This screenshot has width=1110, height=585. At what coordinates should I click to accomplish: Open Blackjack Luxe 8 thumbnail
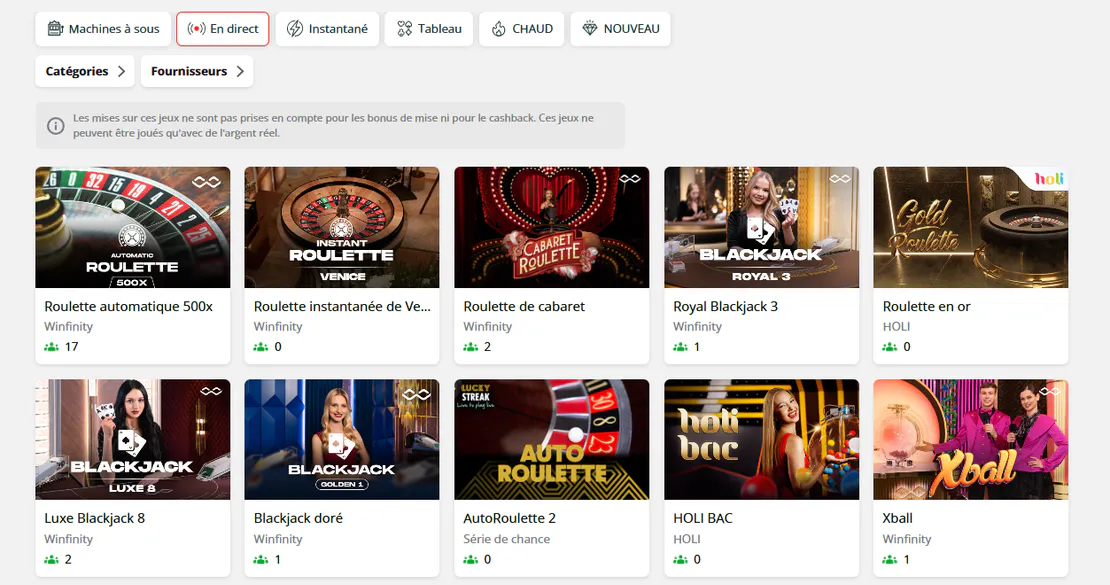click(x=132, y=440)
